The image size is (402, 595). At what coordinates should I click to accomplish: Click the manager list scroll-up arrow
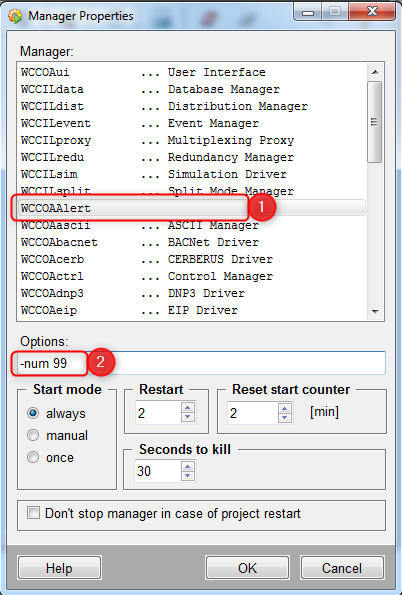point(375,72)
